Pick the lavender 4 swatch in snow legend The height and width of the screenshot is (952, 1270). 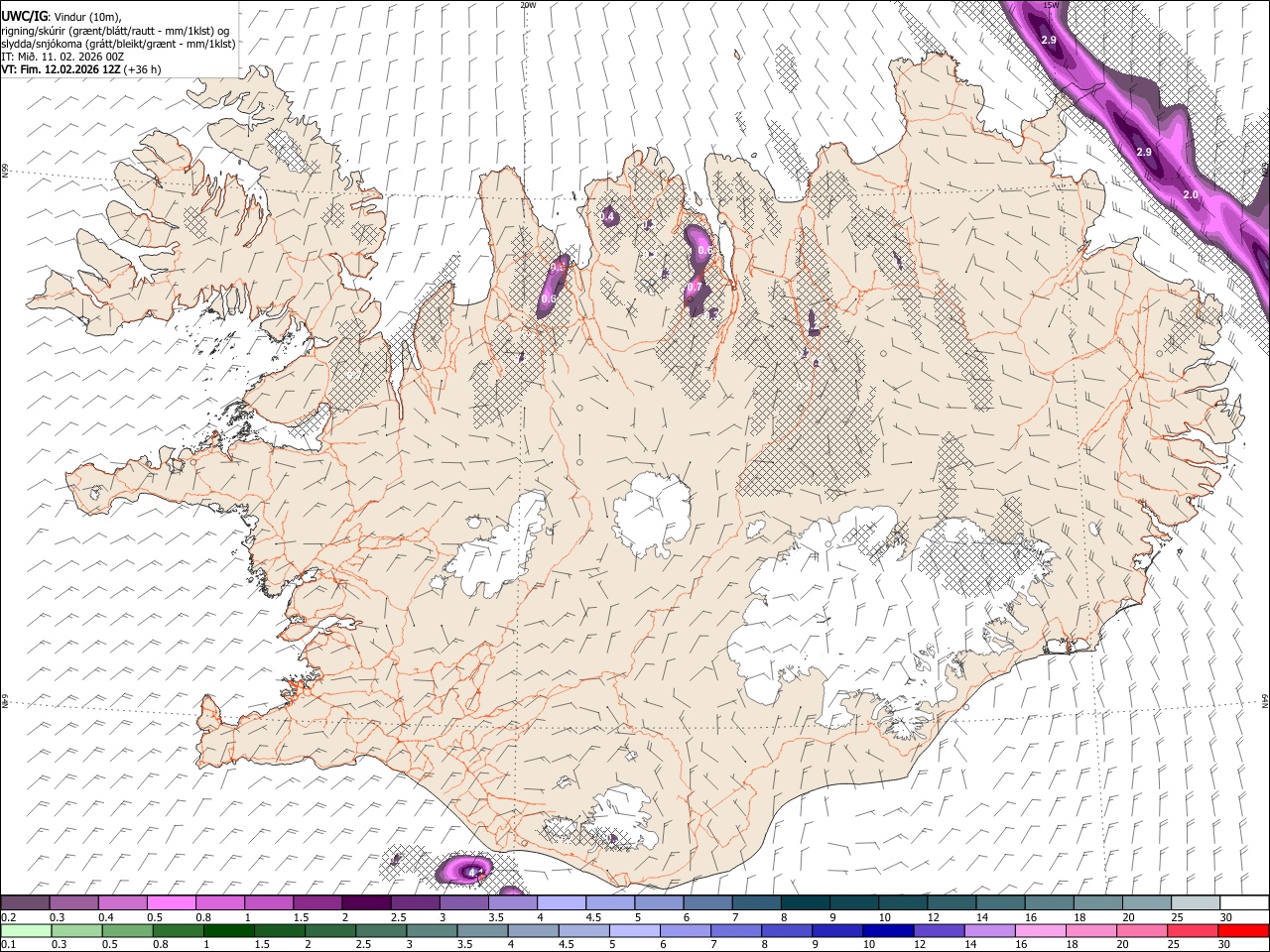point(562,903)
